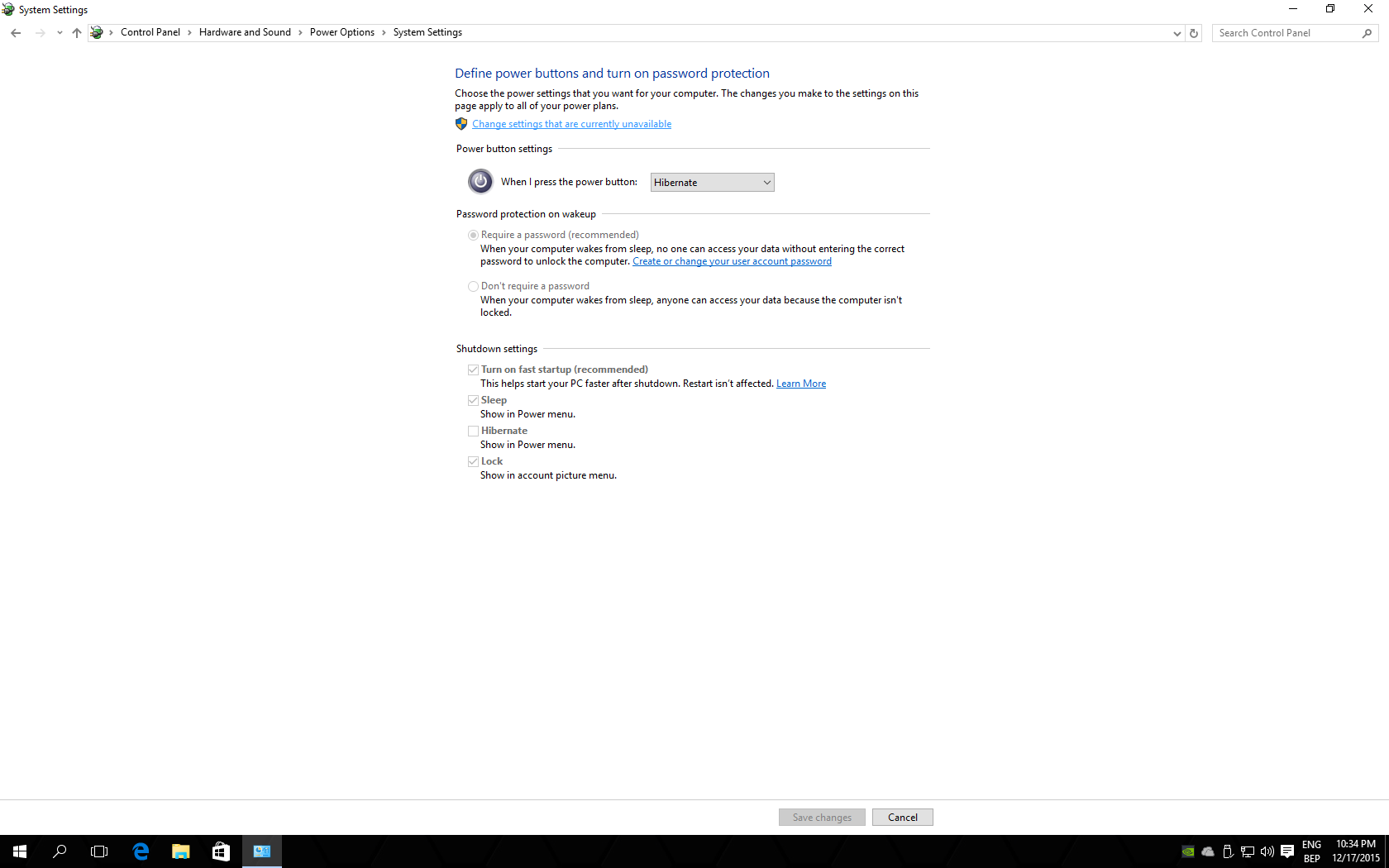This screenshot has width=1389, height=868.
Task: Open the power button action dropdown
Action: coord(713,183)
